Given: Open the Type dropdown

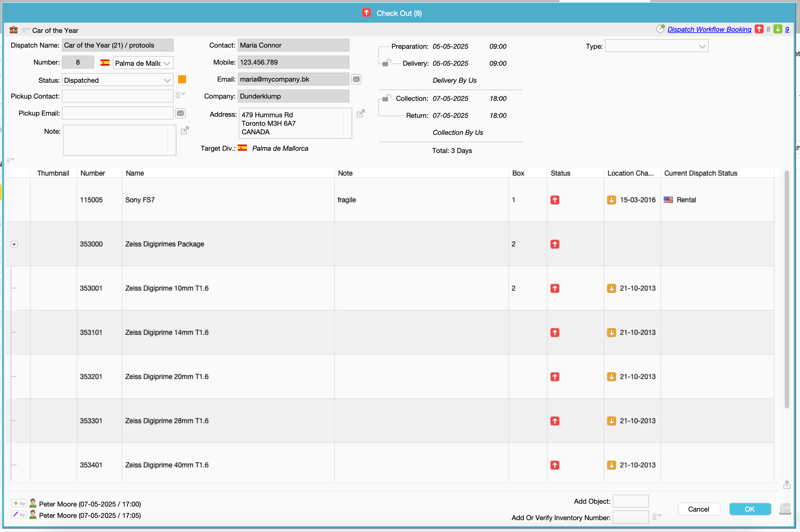Looking at the screenshot, I should (x=657, y=46).
